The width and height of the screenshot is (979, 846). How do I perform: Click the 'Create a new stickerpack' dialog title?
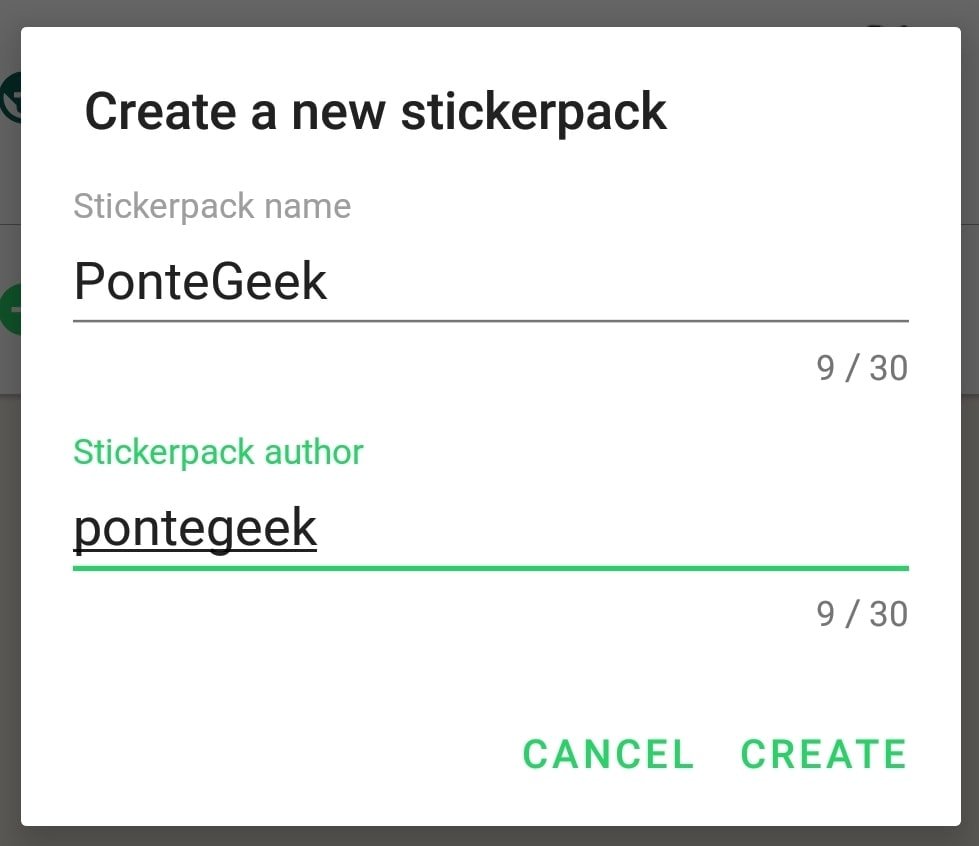click(x=376, y=112)
